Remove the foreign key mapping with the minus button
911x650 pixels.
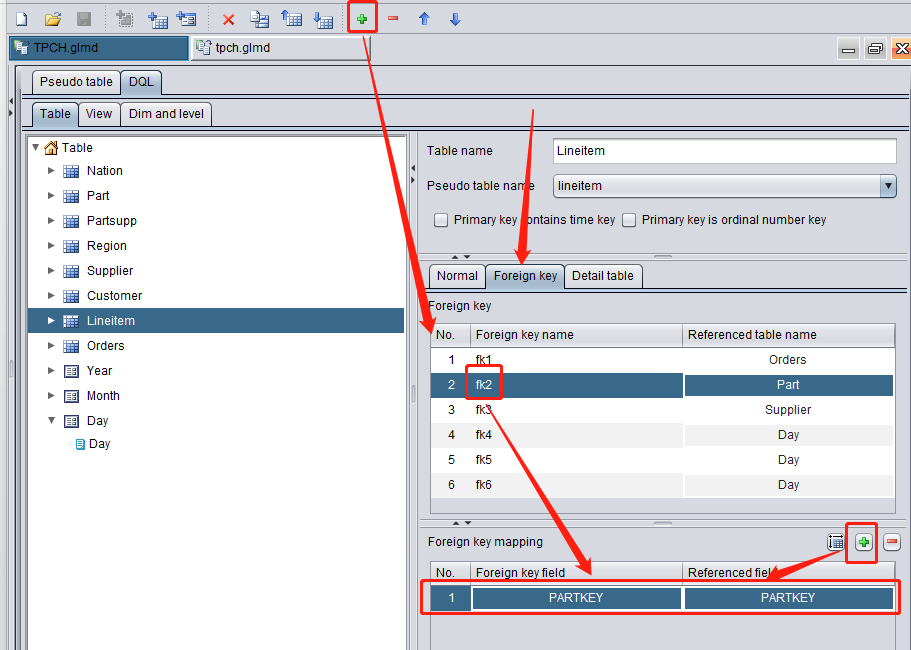(x=892, y=542)
